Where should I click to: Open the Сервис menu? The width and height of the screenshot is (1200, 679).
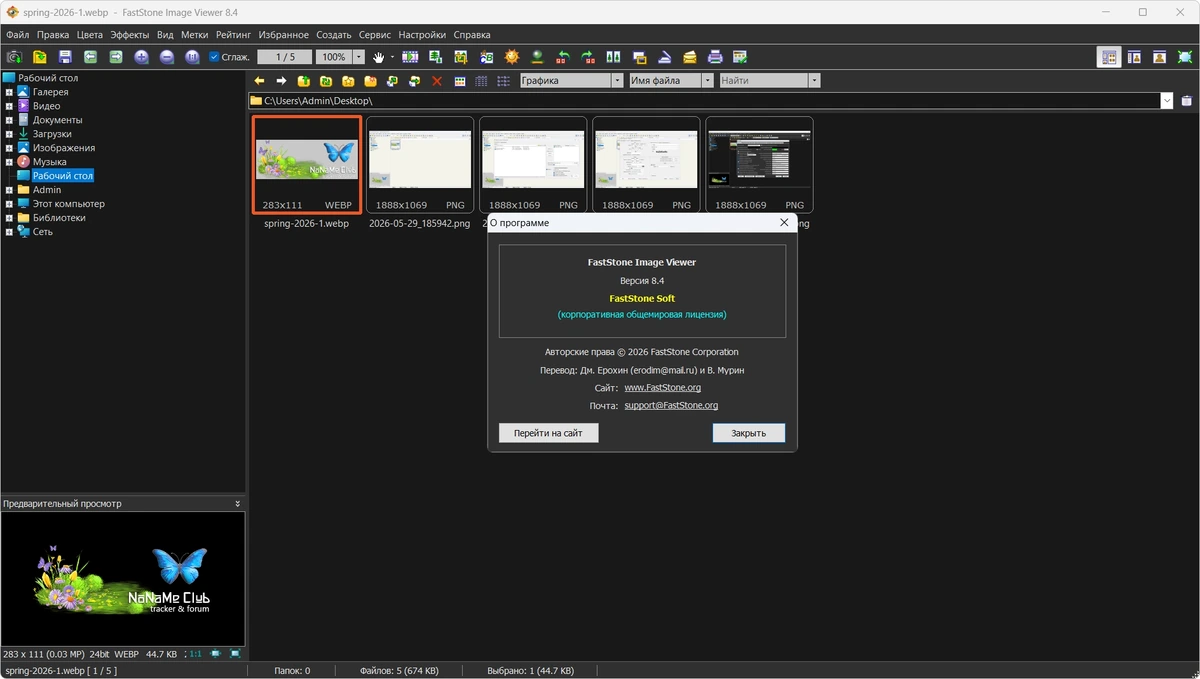tap(375, 35)
